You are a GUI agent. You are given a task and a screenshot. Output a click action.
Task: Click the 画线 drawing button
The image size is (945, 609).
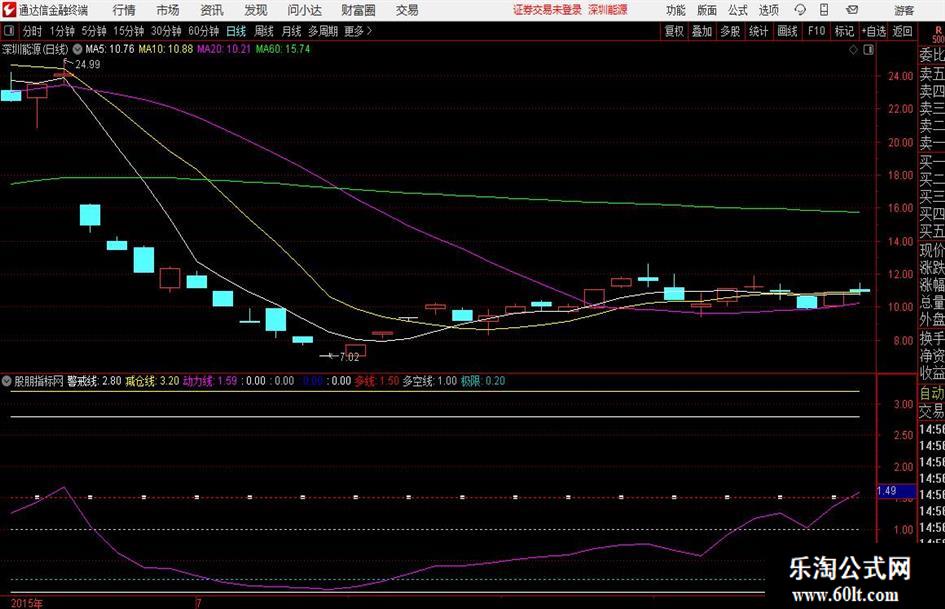(x=787, y=31)
